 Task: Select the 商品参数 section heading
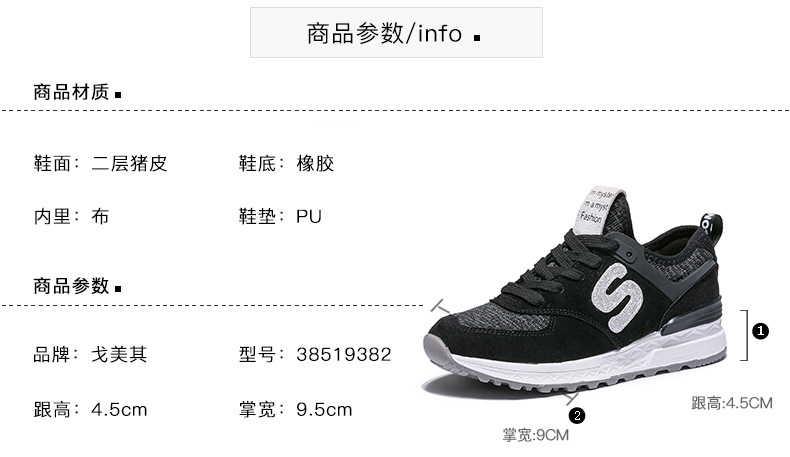(71, 286)
